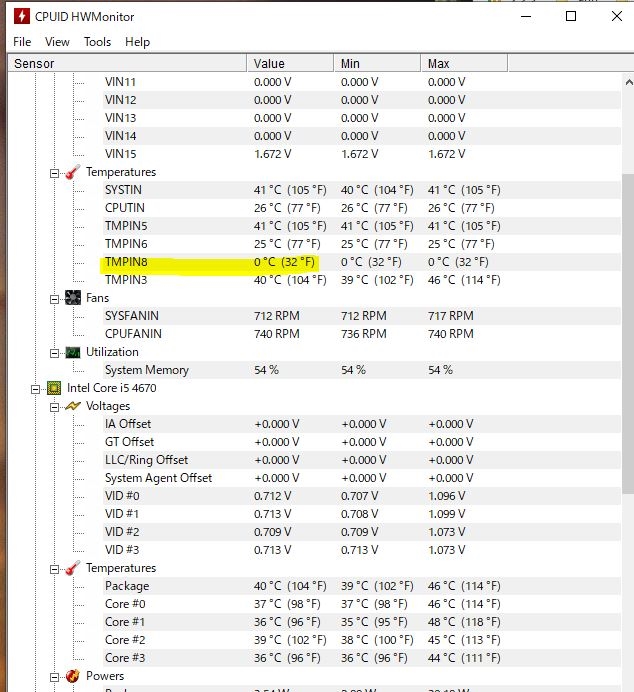The width and height of the screenshot is (634, 692).
Task: Select the TMPIN8 row
Action: coord(362,262)
